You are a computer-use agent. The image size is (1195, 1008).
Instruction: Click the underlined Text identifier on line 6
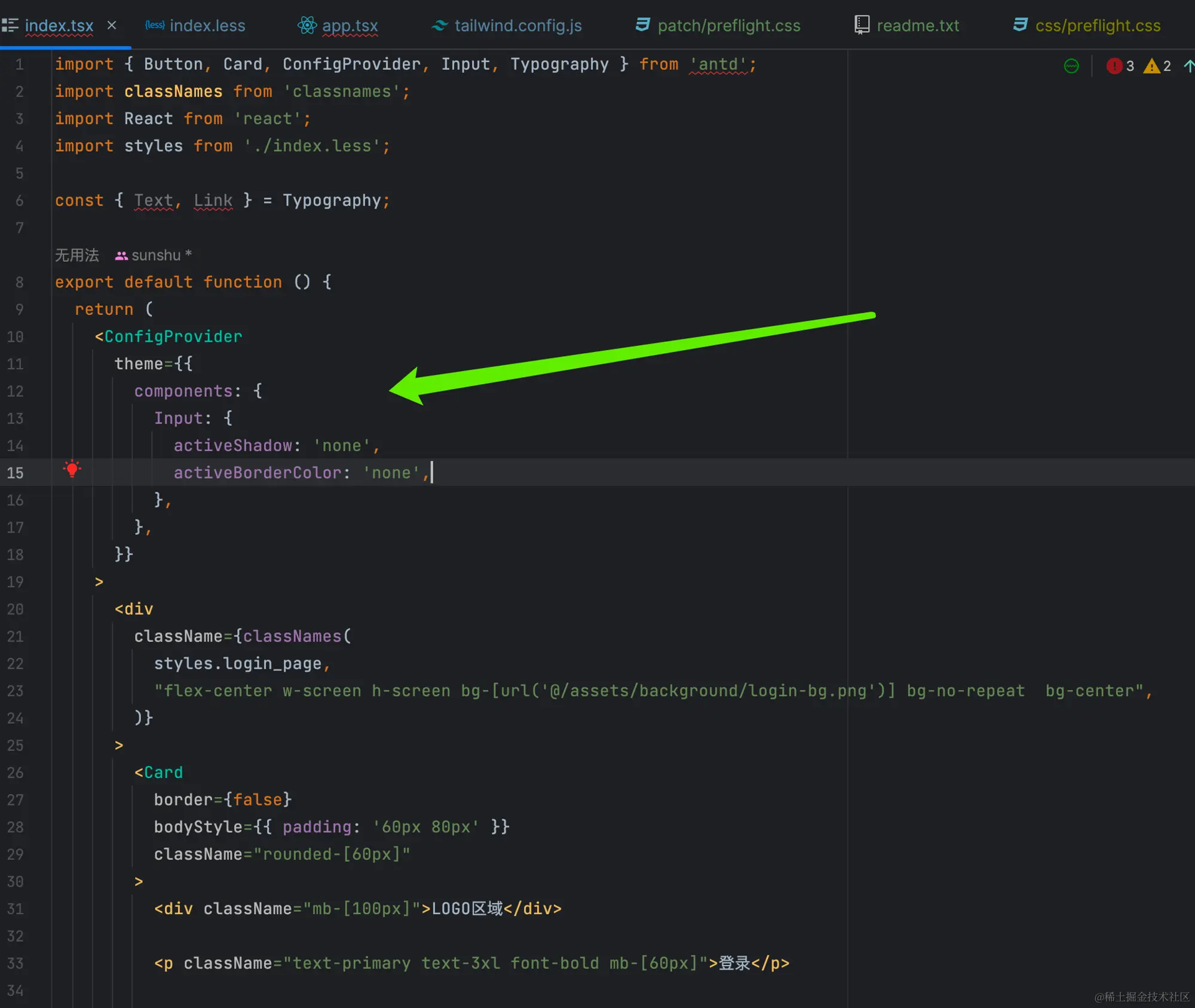(154, 201)
